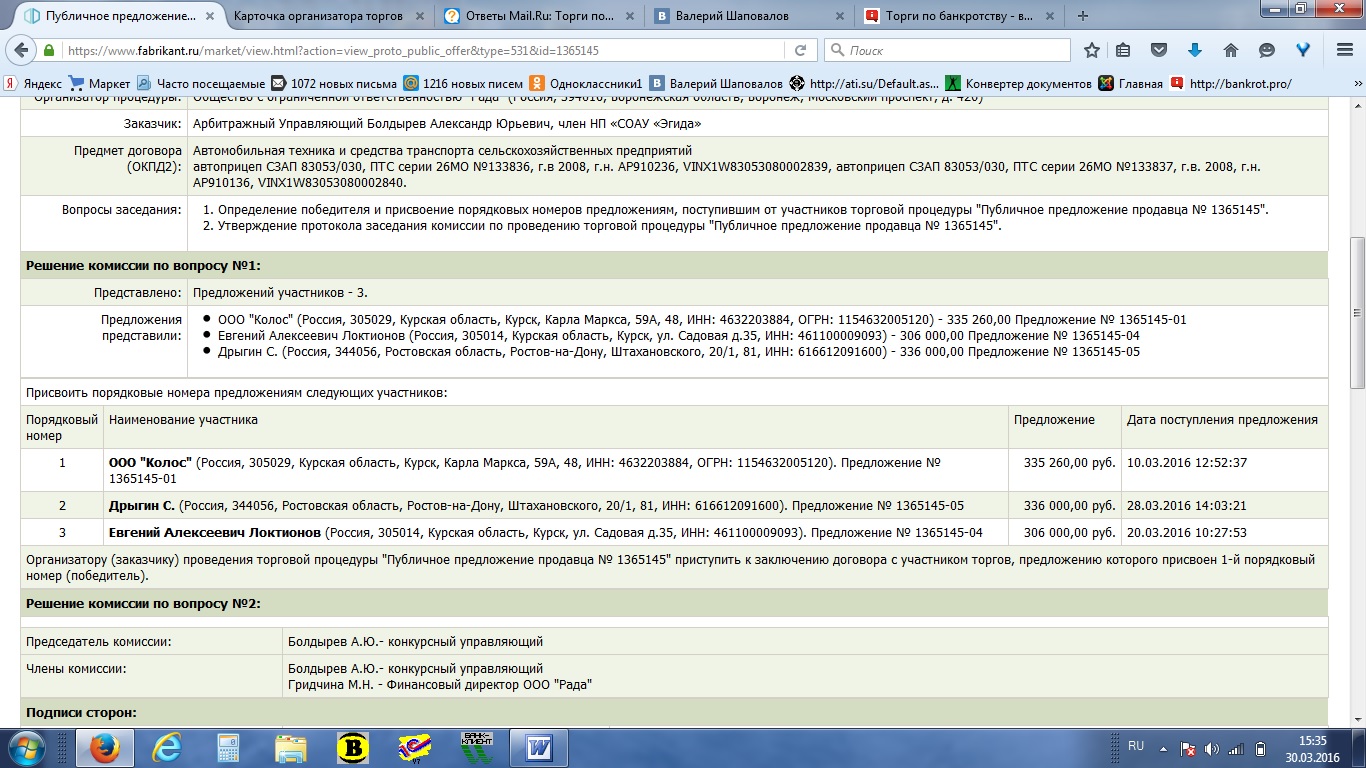
Task: Go to the Firefox home page icon
Action: pos(1231,50)
